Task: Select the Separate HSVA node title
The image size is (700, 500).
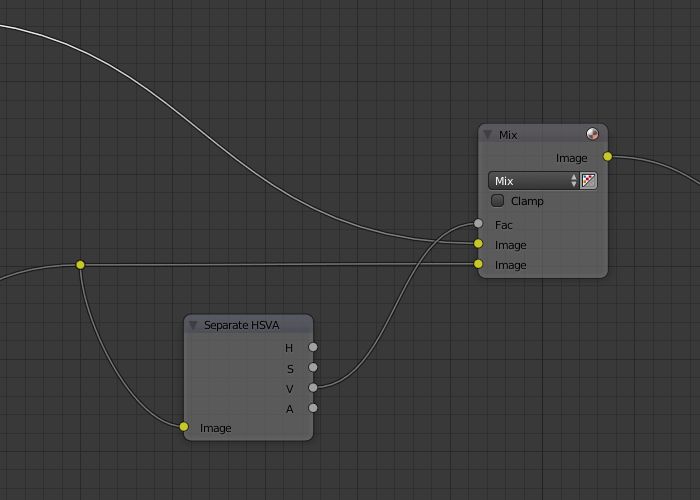Action: tap(242, 325)
